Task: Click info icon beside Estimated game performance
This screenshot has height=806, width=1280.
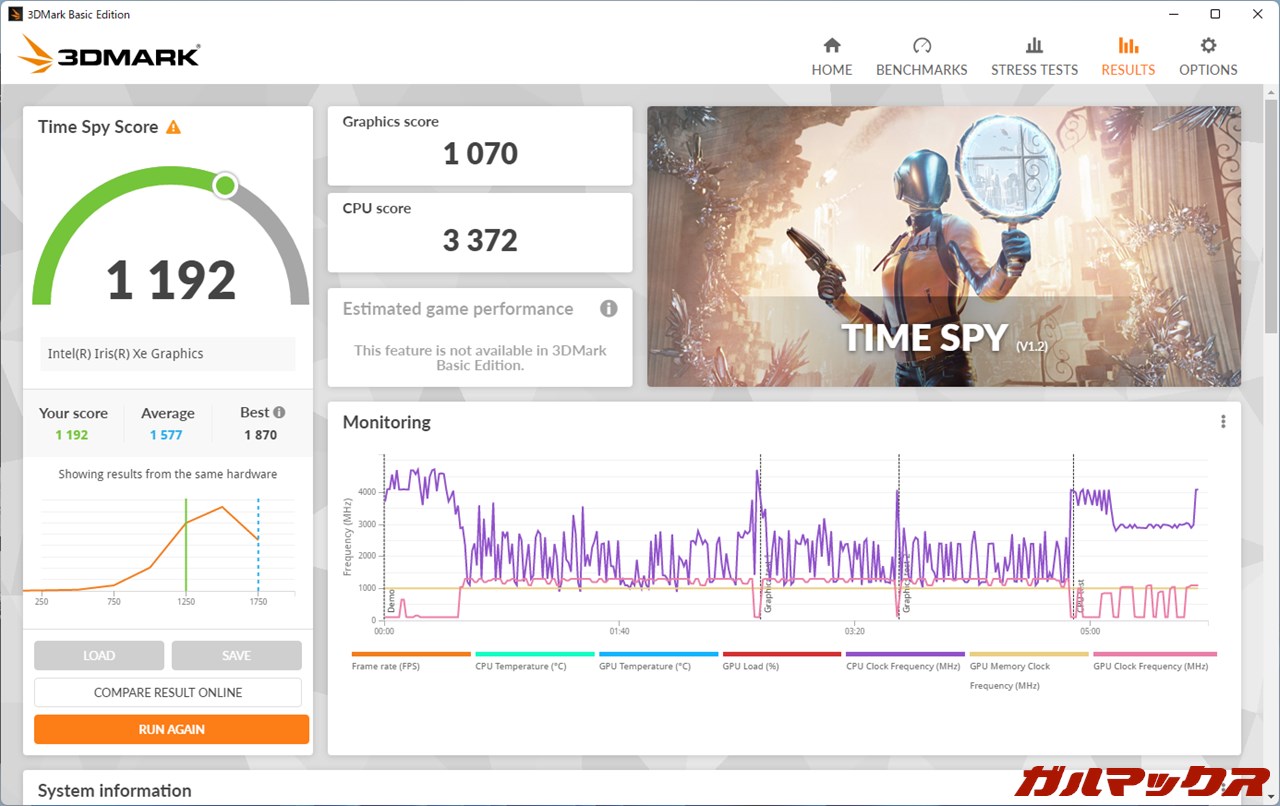Action: click(x=608, y=309)
